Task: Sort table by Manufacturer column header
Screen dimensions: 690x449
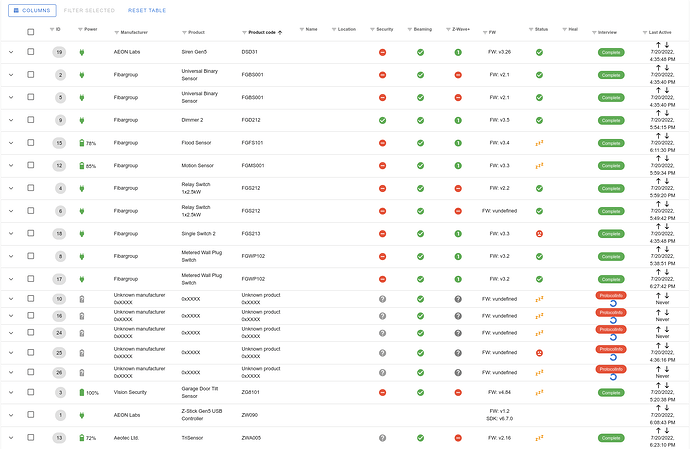Action: tap(134, 32)
